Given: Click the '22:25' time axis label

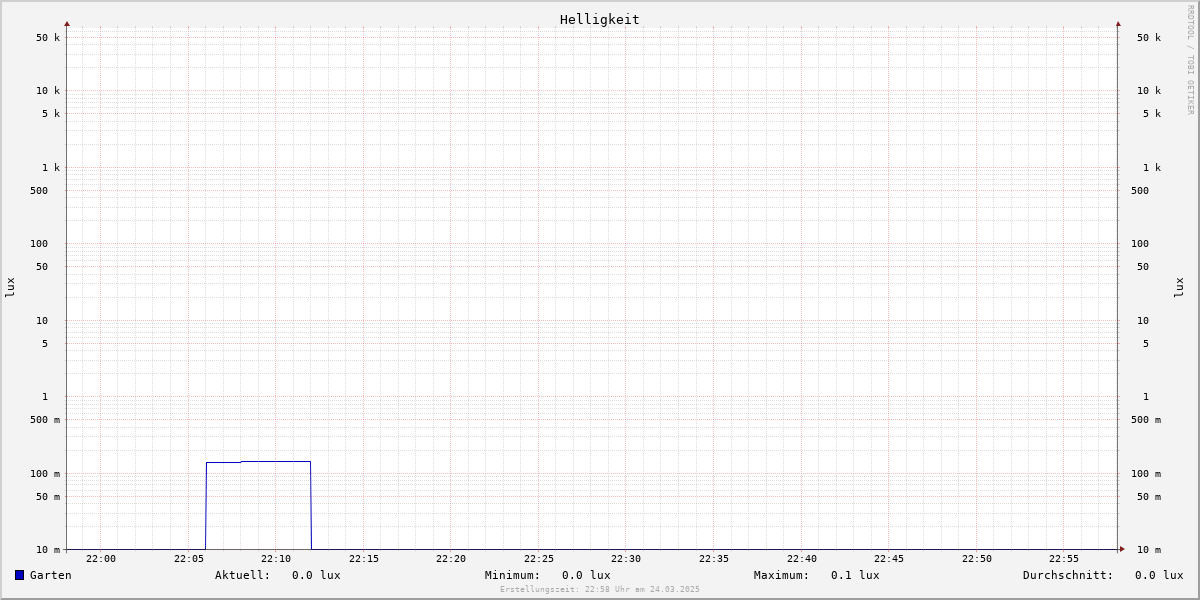Looking at the screenshot, I should coord(539,559).
